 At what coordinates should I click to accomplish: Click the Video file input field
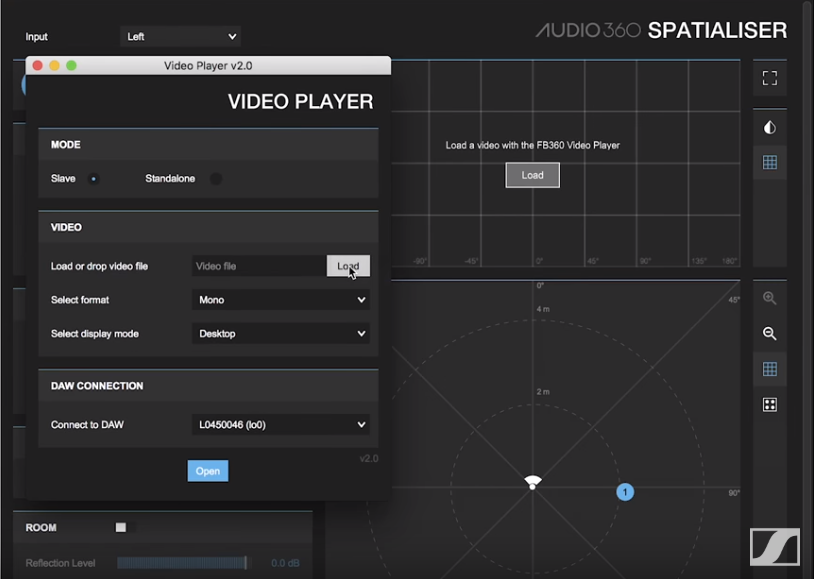pos(259,266)
